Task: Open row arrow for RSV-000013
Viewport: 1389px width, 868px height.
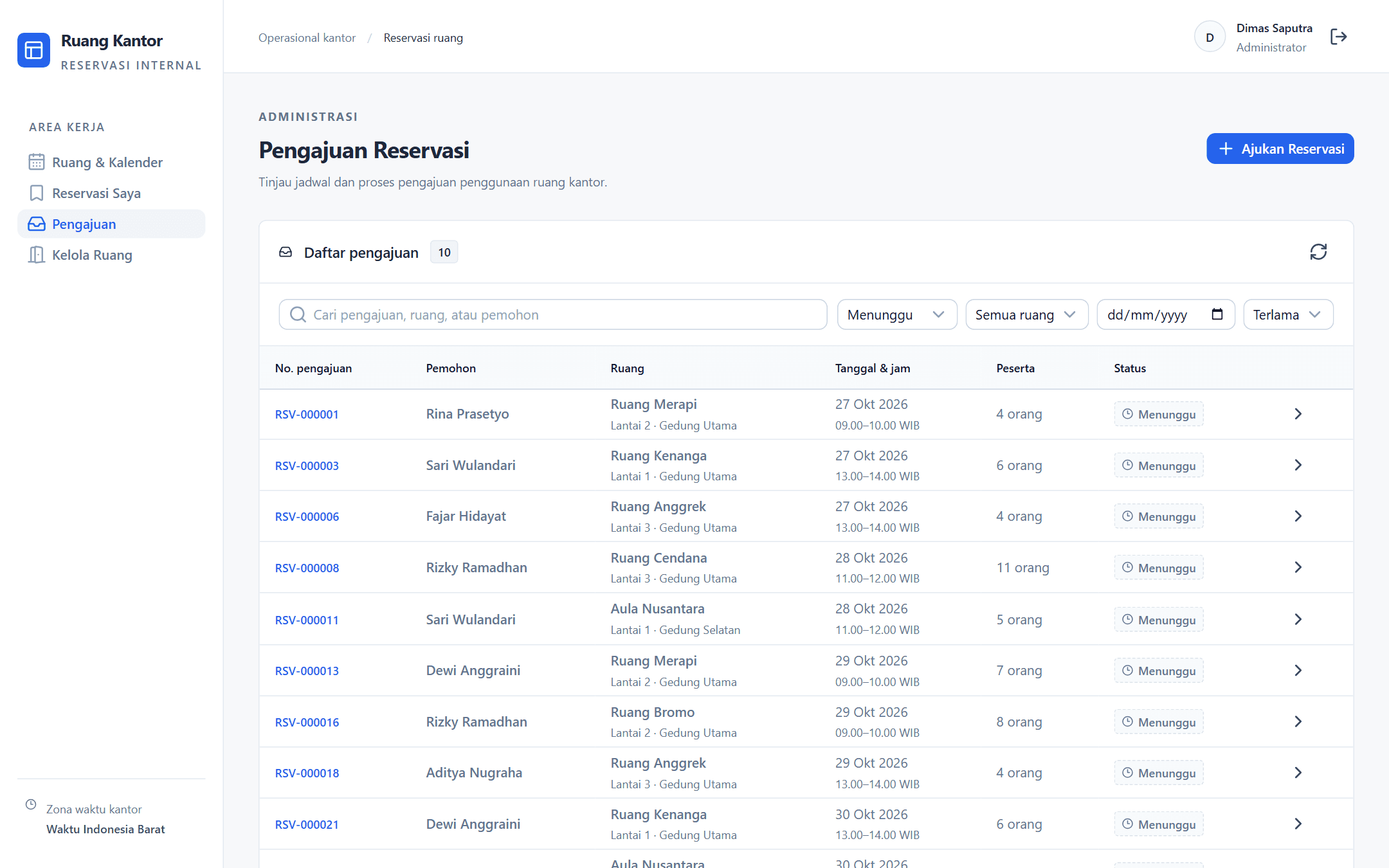Action: click(1298, 671)
